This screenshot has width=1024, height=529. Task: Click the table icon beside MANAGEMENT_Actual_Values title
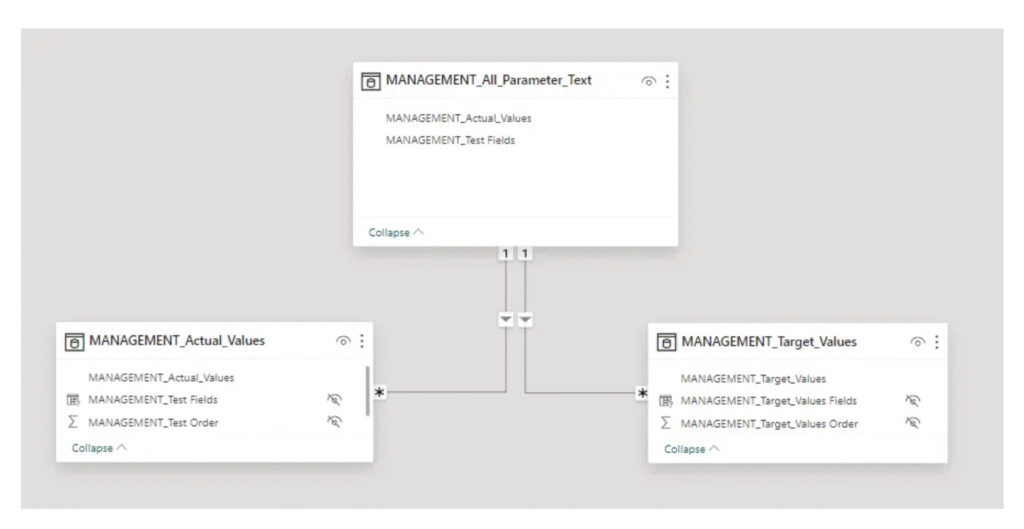pyautogui.click(x=74, y=341)
